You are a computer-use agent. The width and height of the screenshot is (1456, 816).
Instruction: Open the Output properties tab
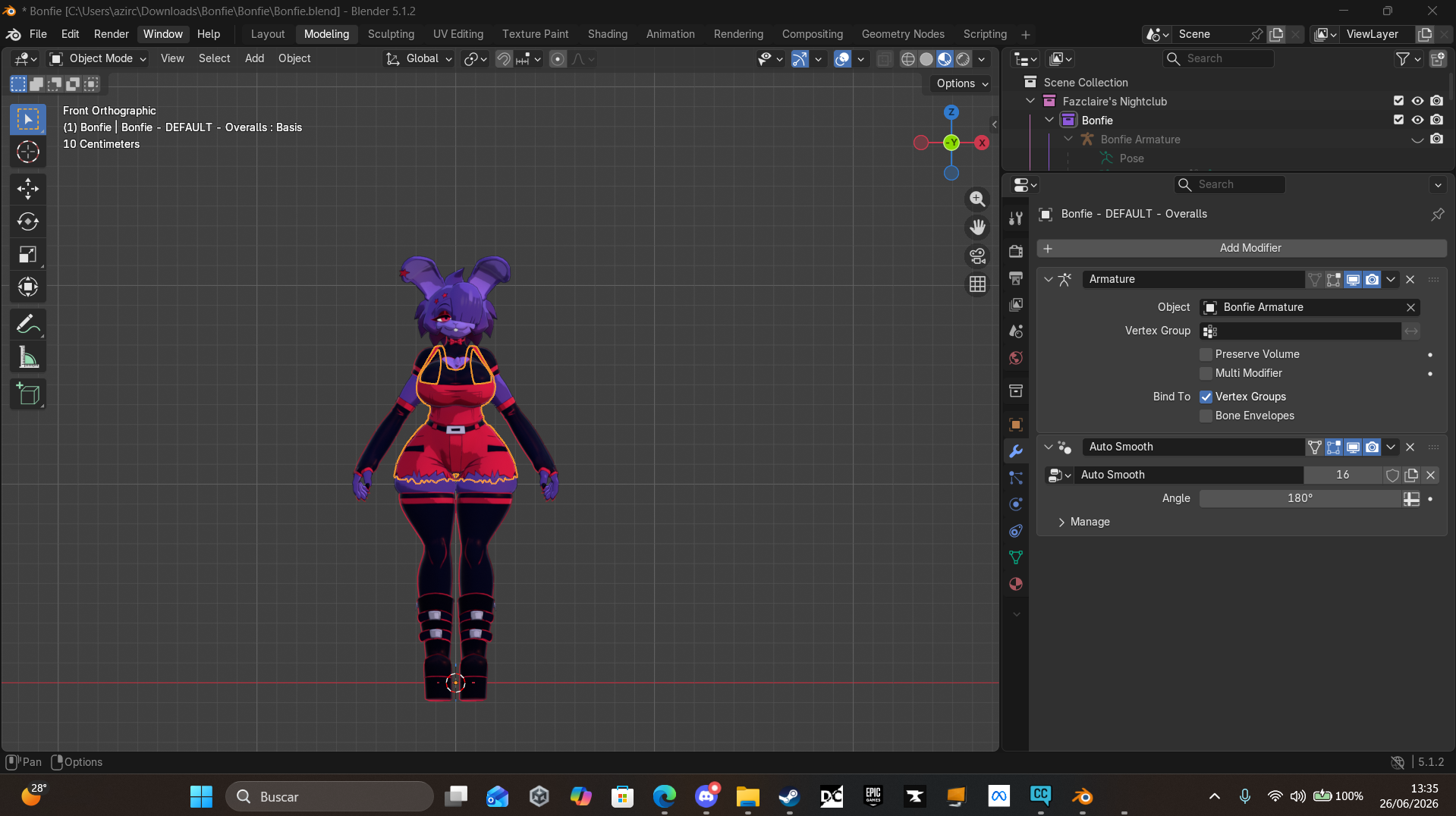[1016, 278]
